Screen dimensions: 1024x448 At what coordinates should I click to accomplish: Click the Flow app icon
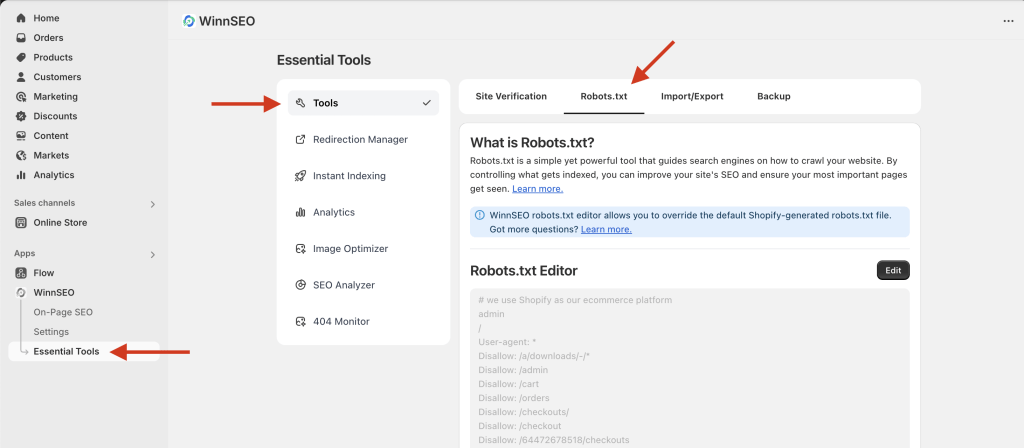(21, 273)
